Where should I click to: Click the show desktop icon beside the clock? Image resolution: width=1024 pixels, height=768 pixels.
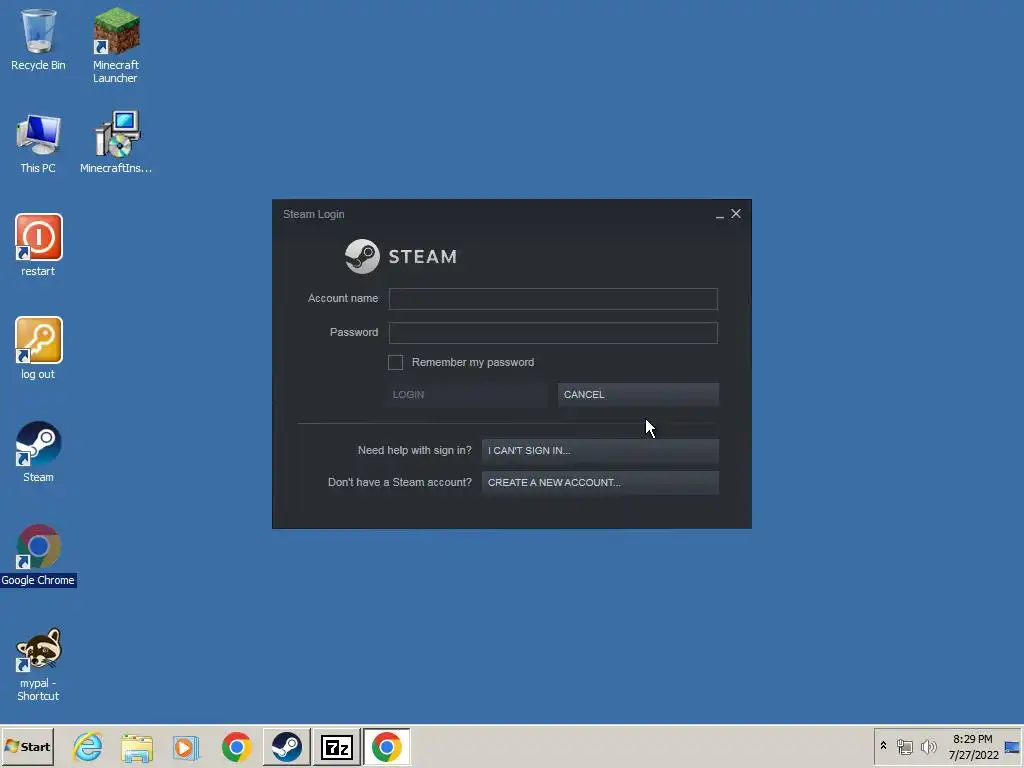click(x=1012, y=747)
